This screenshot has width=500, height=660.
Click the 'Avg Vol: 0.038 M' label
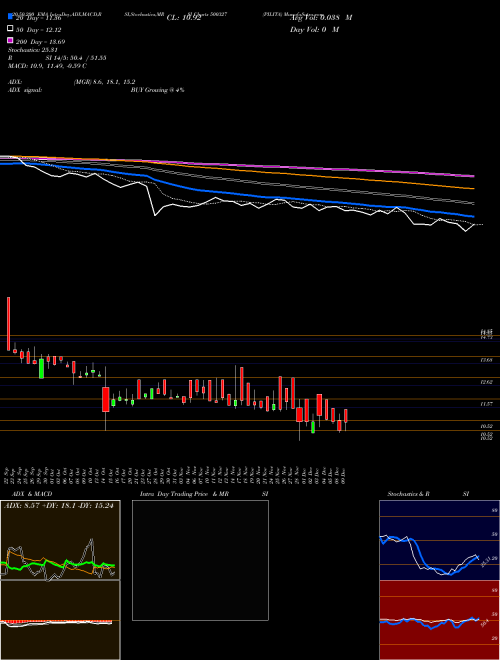pyautogui.click(x=321, y=18)
